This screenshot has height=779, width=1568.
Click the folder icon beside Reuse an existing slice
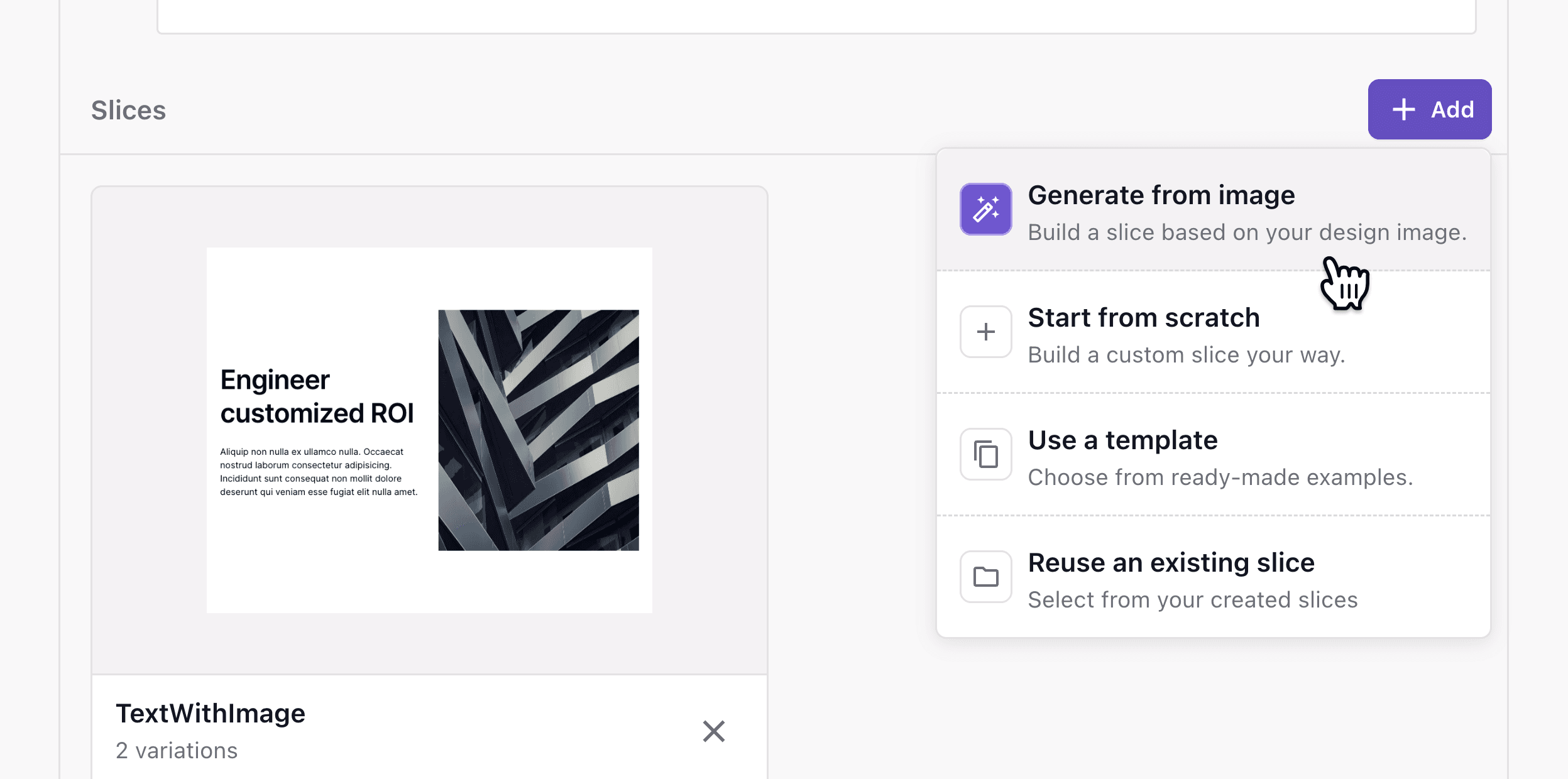point(985,577)
